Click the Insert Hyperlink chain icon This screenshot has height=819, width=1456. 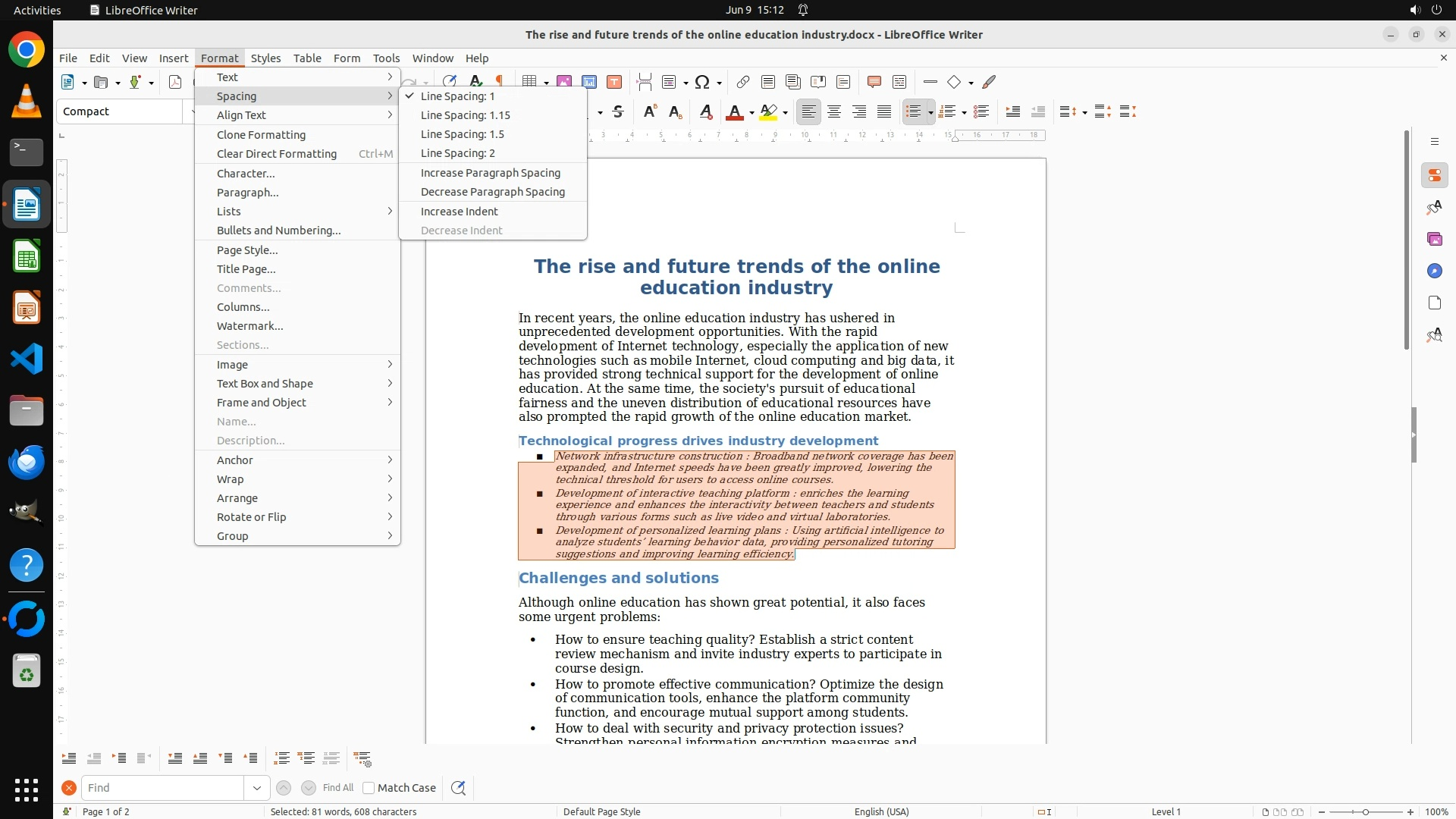click(x=742, y=82)
